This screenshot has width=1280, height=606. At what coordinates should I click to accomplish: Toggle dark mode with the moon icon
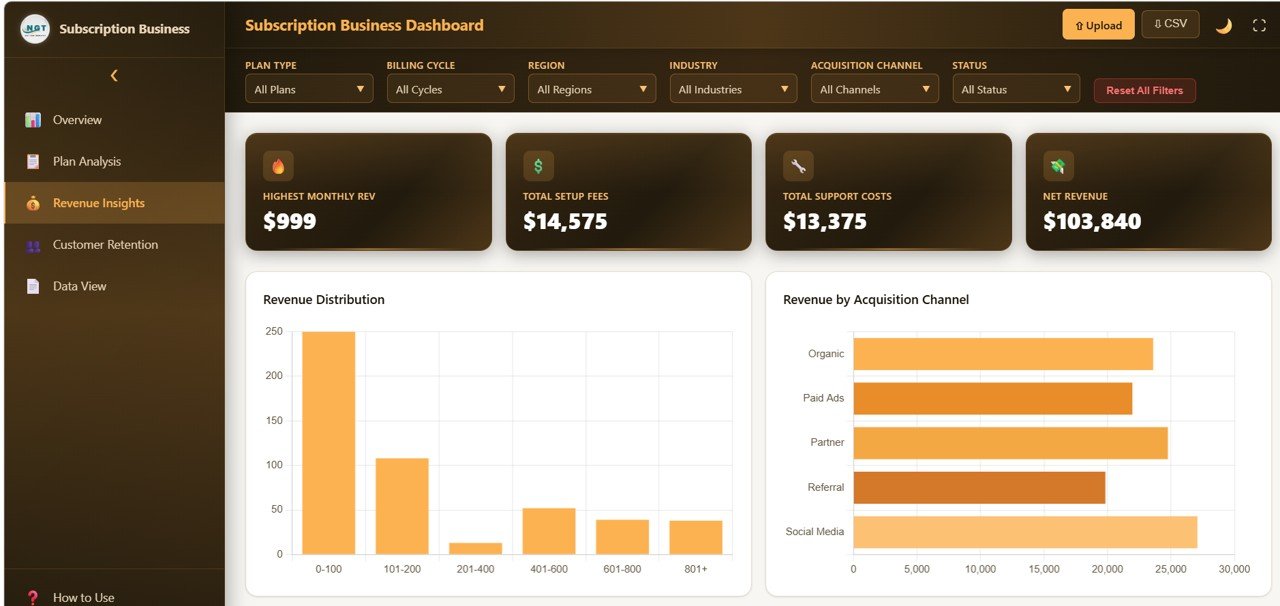(x=1224, y=24)
